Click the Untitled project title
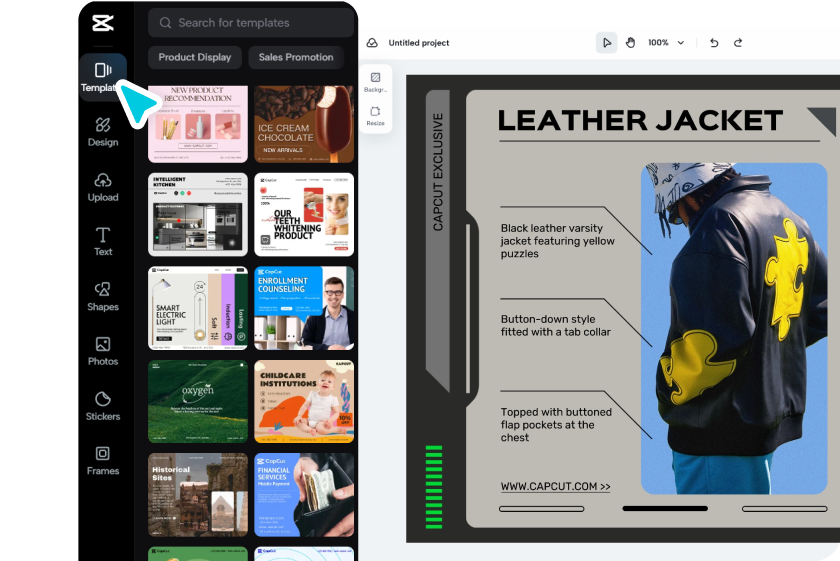The width and height of the screenshot is (840, 561). [x=418, y=43]
